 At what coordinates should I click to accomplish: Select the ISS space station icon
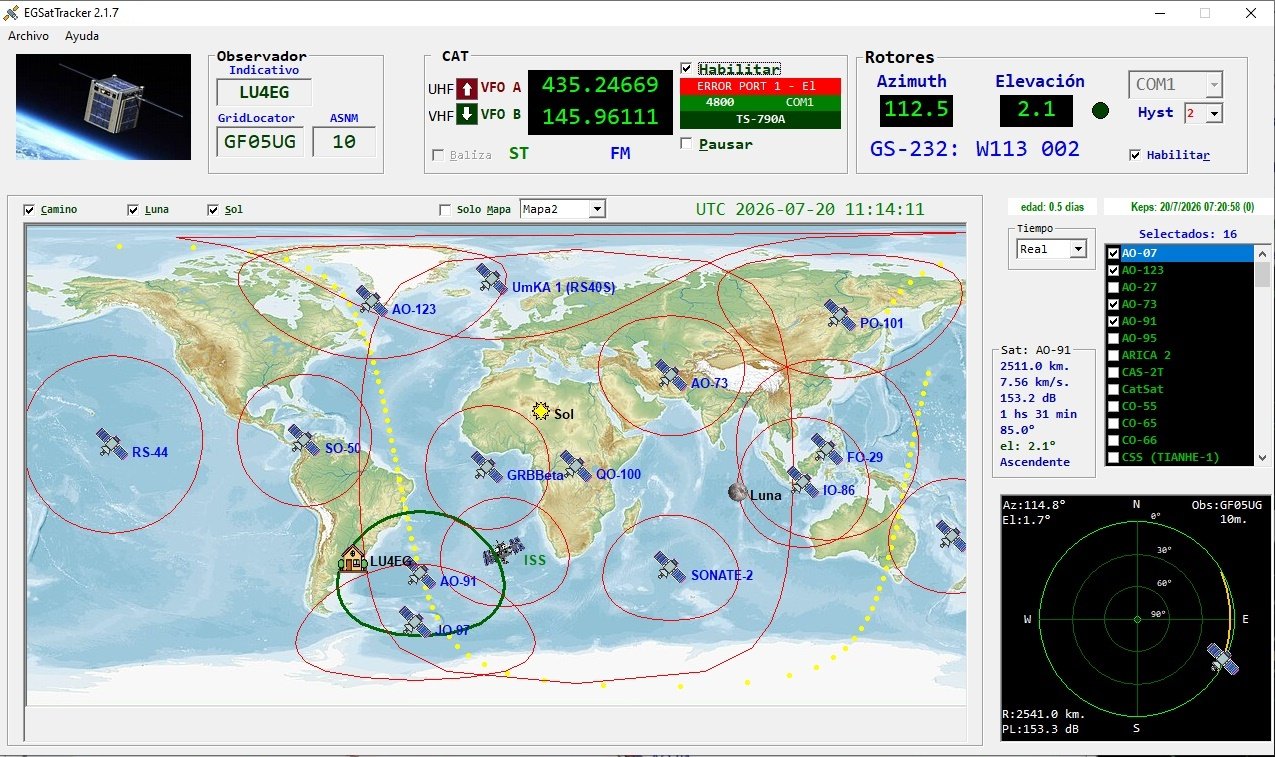pyautogui.click(x=503, y=551)
